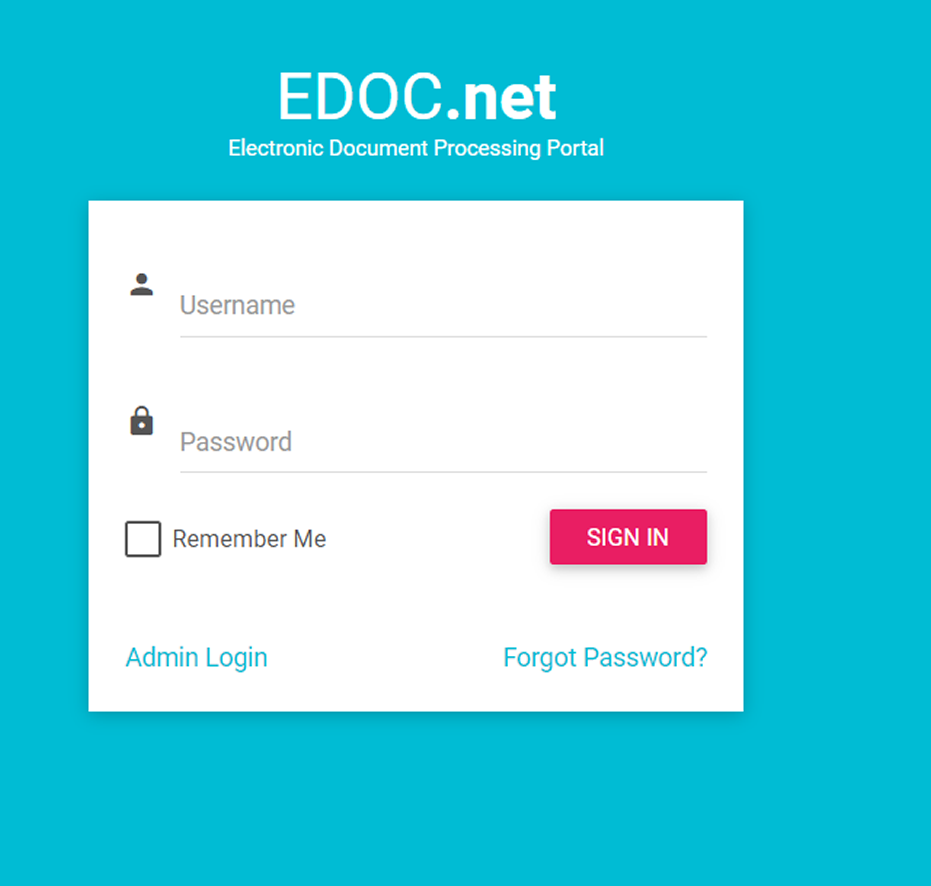
Task: Click the padlock icon beside Password
Action: tap(142, 421)
